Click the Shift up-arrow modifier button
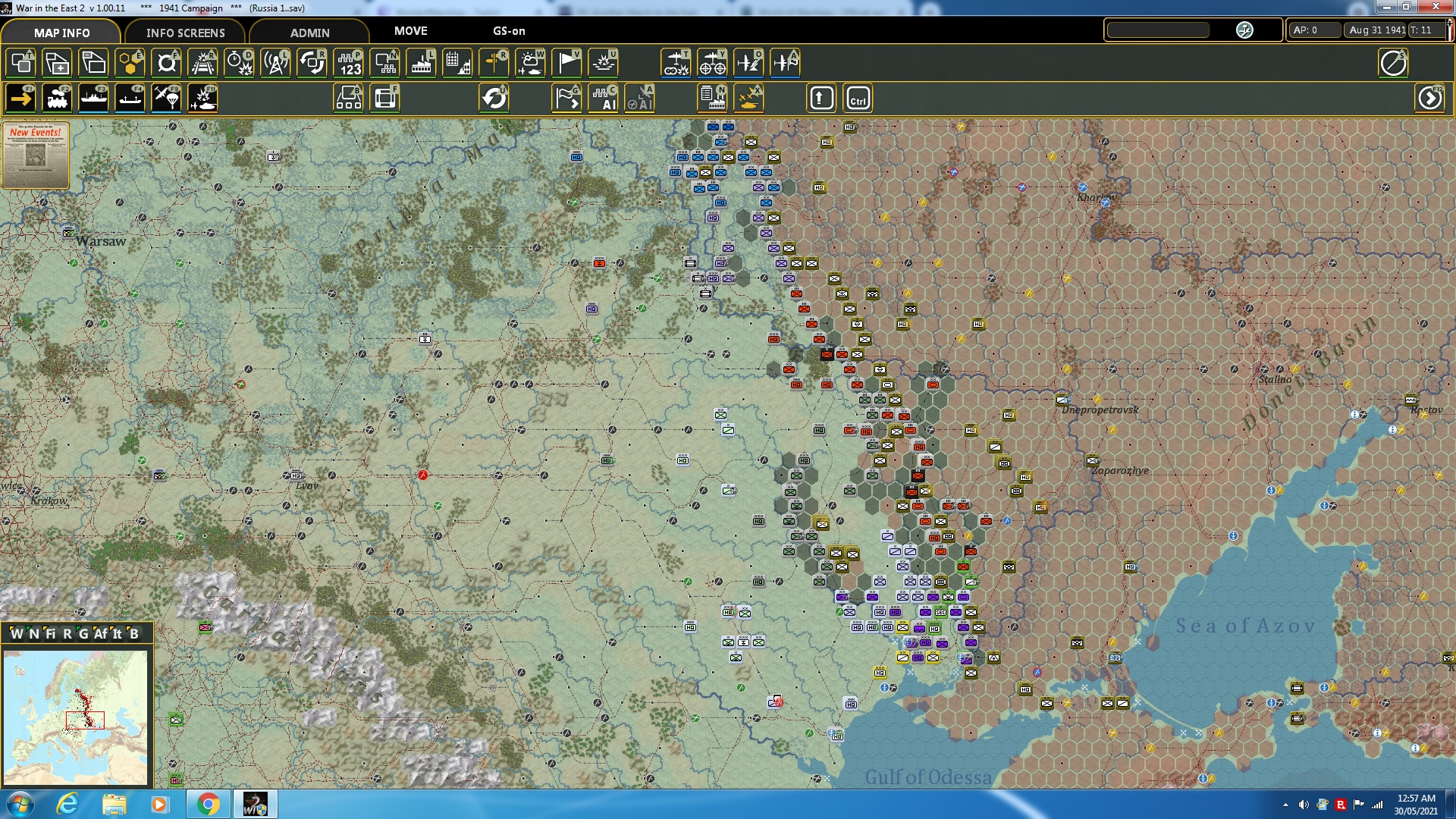This screenshot has height=819, width=1456. point(821,99)
